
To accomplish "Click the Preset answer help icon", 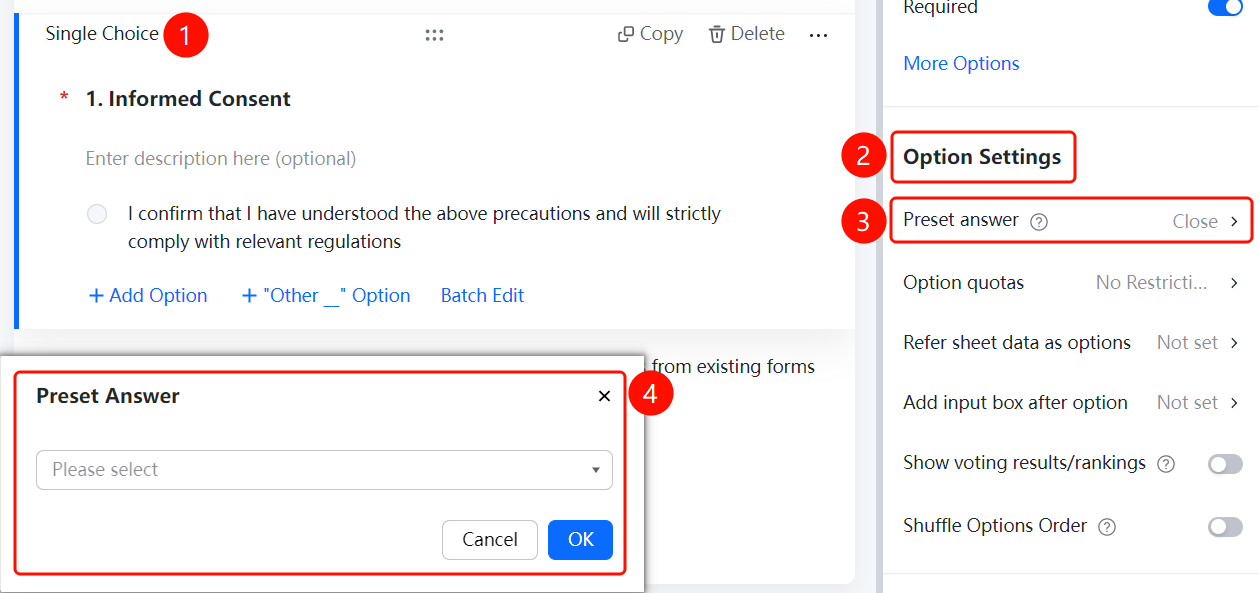I will pos(1039,222).
